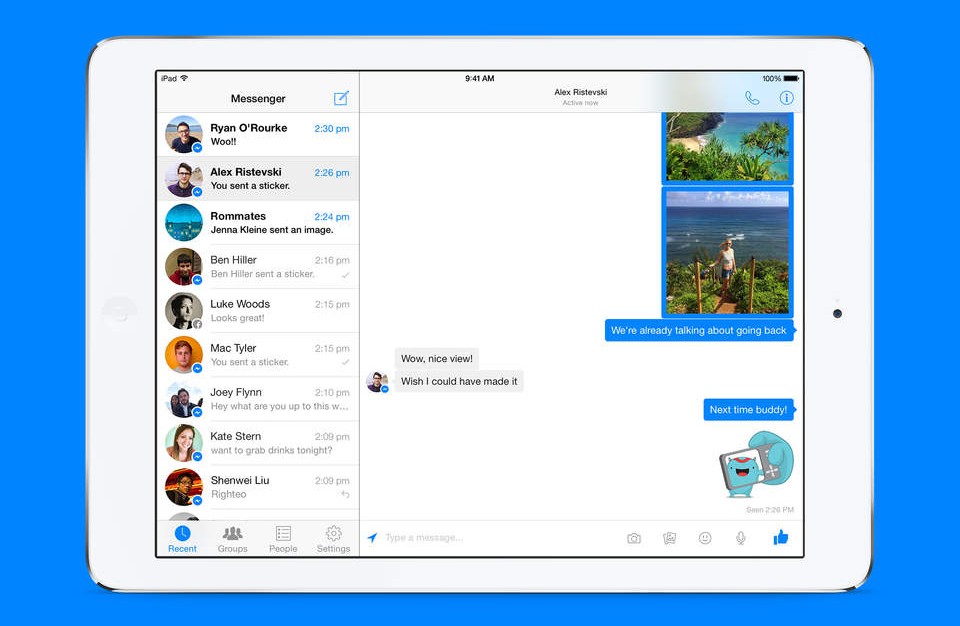
Task: Tap the 9:41 AM clock
Action: 479,78
